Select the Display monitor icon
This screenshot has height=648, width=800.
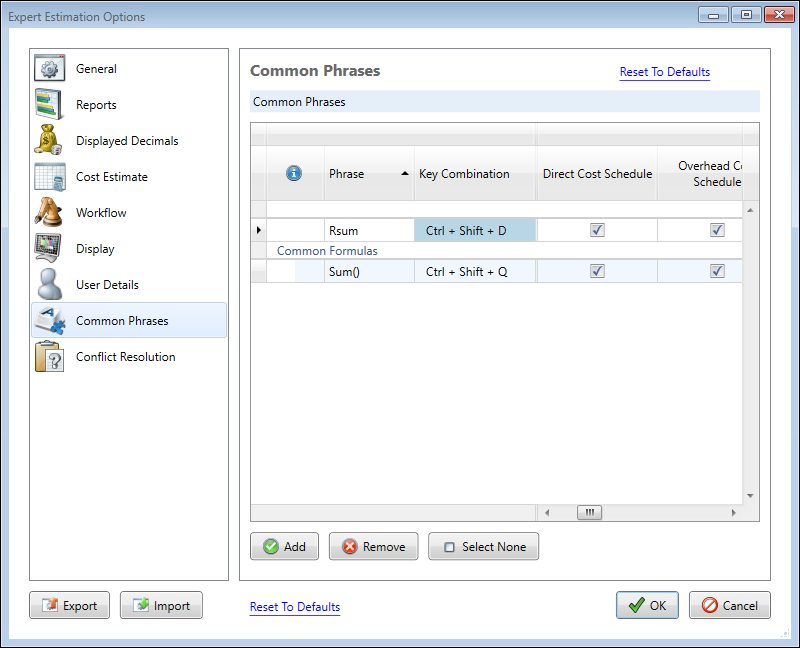(50, 249)
